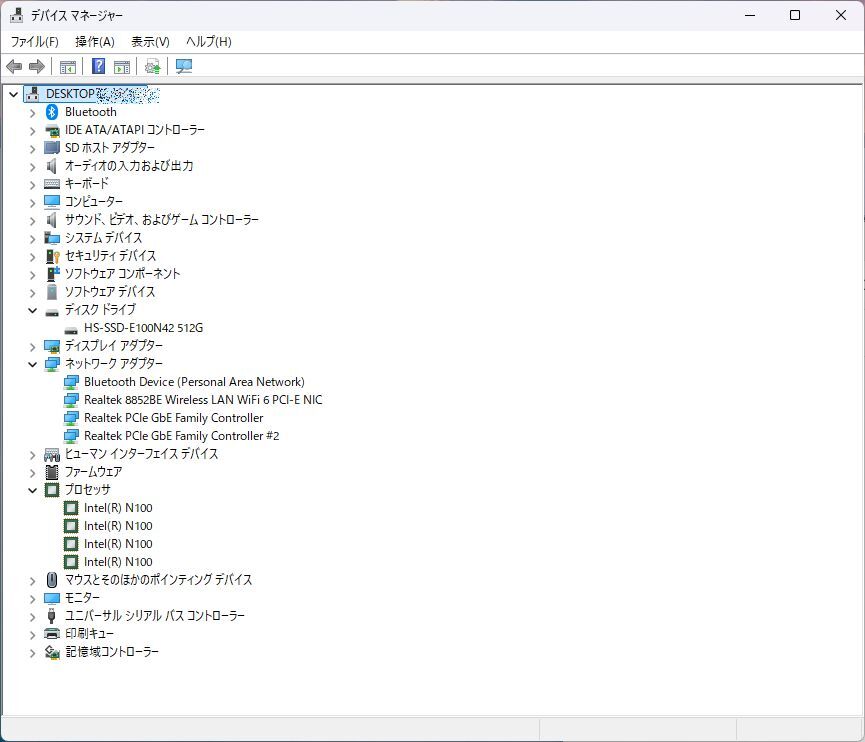Collapse the DESKTOP root node
This screenshot has width=865, height=742.
click(13, 94)
